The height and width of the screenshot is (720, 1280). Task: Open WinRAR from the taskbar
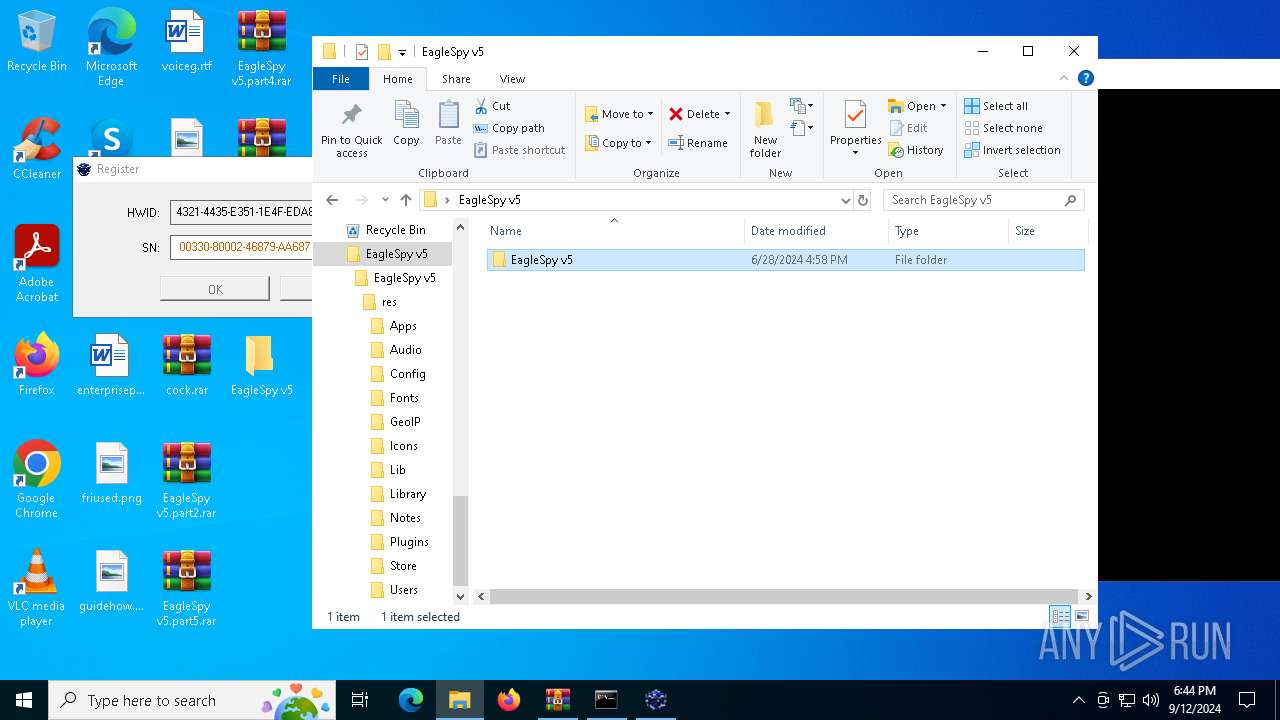tap(558, 700)
